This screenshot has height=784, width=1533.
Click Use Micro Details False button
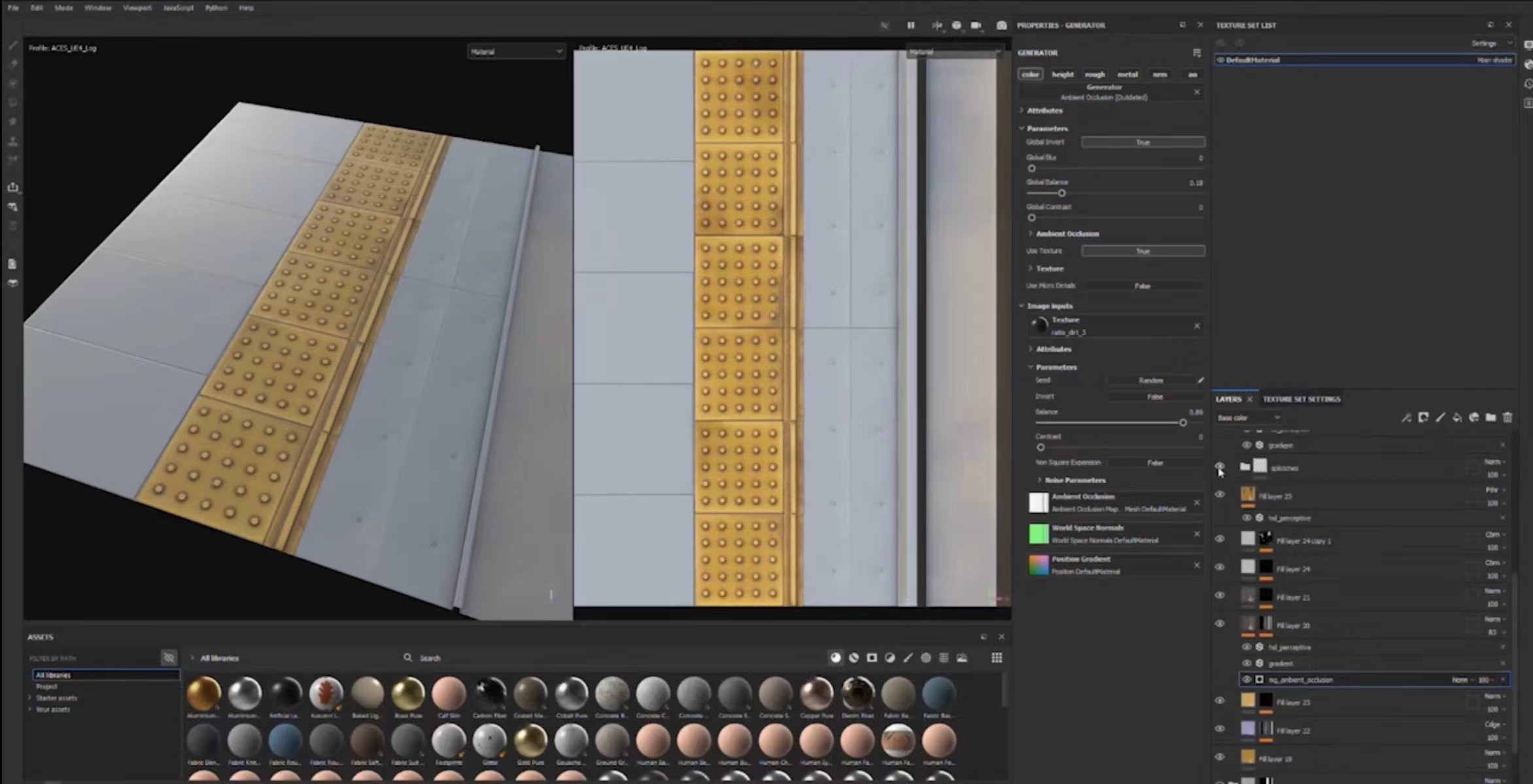1143,286
